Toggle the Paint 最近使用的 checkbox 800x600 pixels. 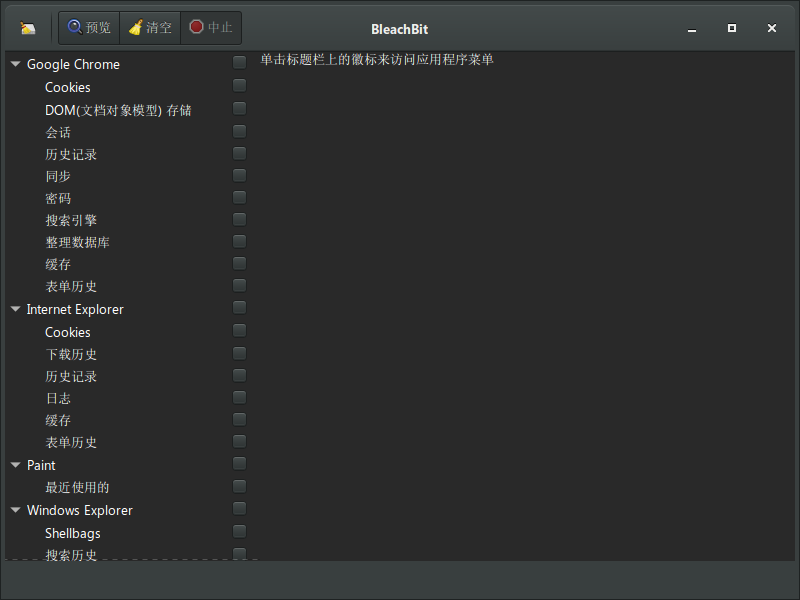click(x=240, y=486)
